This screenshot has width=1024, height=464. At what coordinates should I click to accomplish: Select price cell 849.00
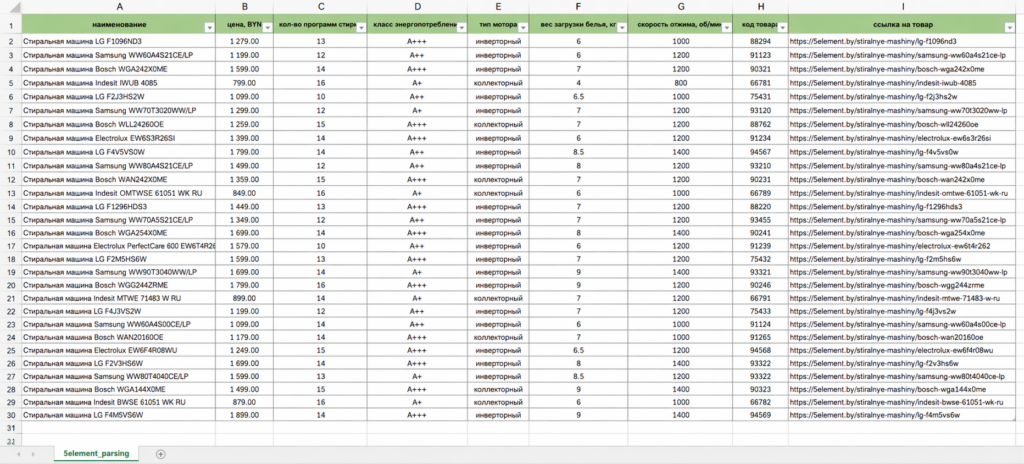(244, 193)
